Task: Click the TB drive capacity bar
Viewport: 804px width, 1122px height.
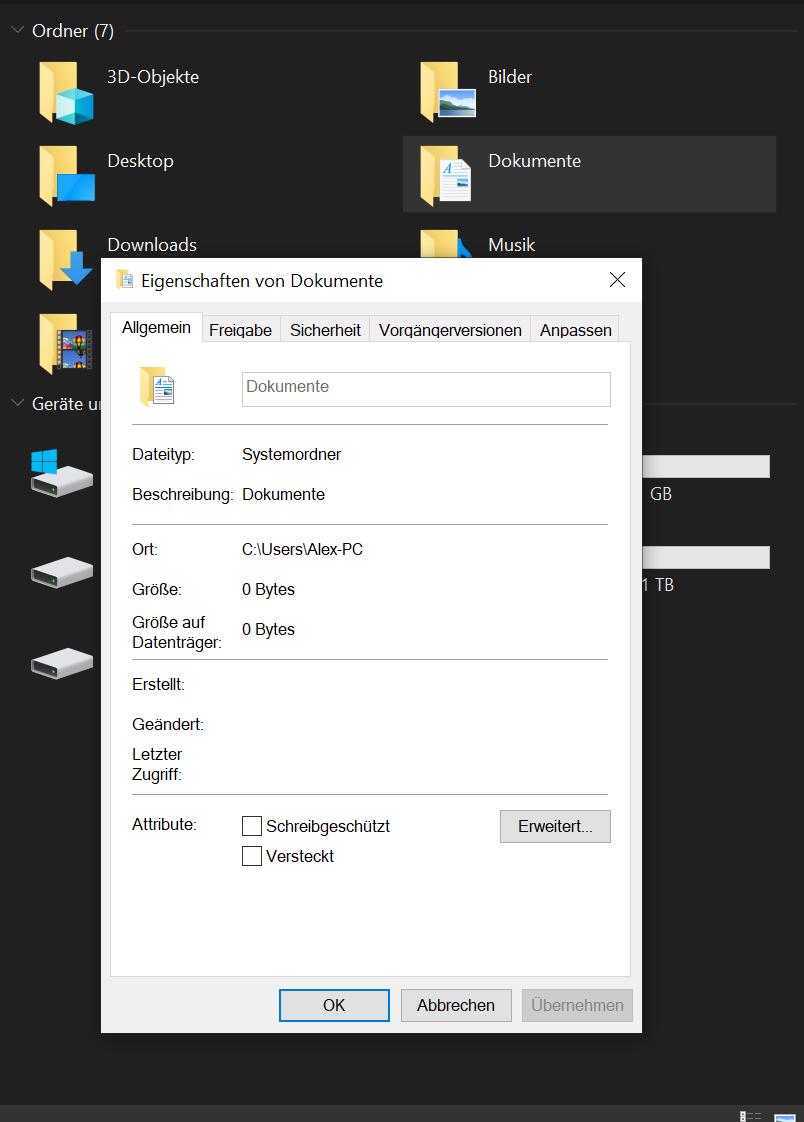Action: 706,557
